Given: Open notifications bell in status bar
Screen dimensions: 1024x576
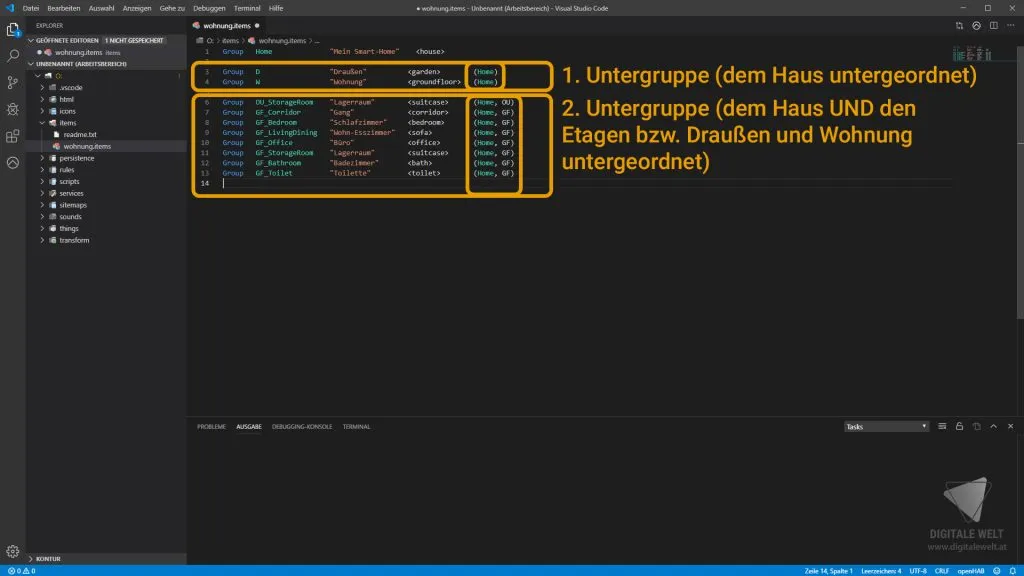Looking at the screenshot, I should pyautogui.click(x=1012, y=571).
